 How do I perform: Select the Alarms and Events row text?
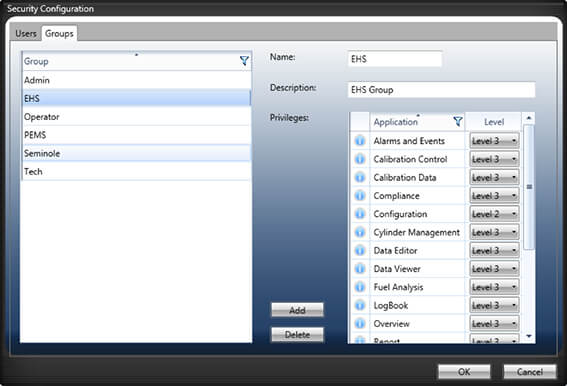409,141
